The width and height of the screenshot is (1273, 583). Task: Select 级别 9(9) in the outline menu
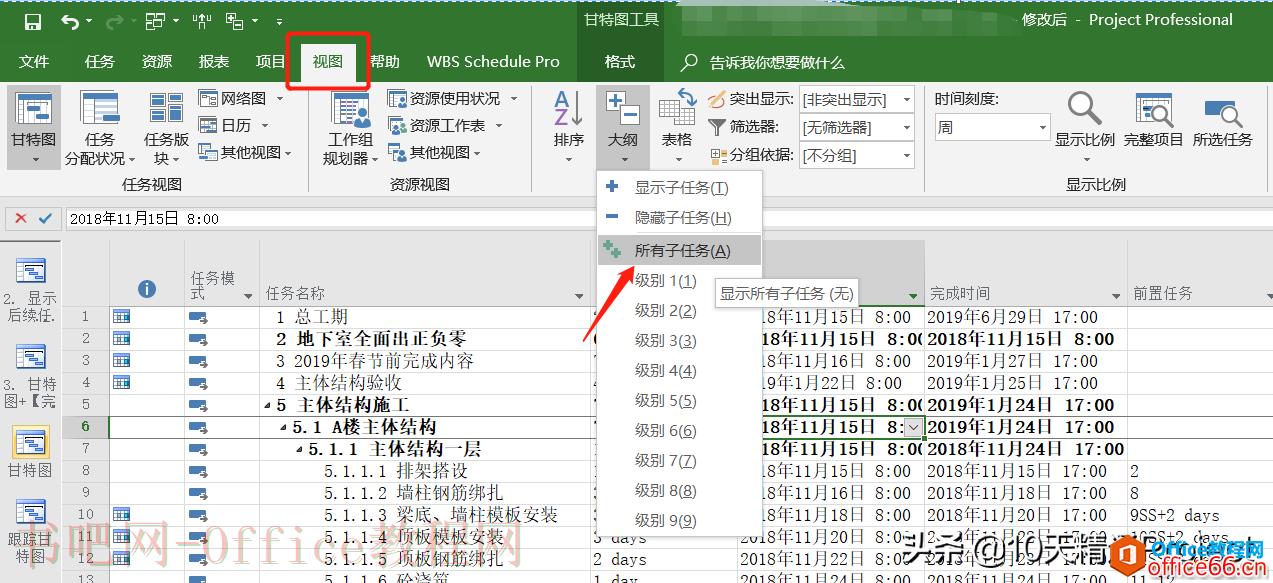tap(679, 520)
